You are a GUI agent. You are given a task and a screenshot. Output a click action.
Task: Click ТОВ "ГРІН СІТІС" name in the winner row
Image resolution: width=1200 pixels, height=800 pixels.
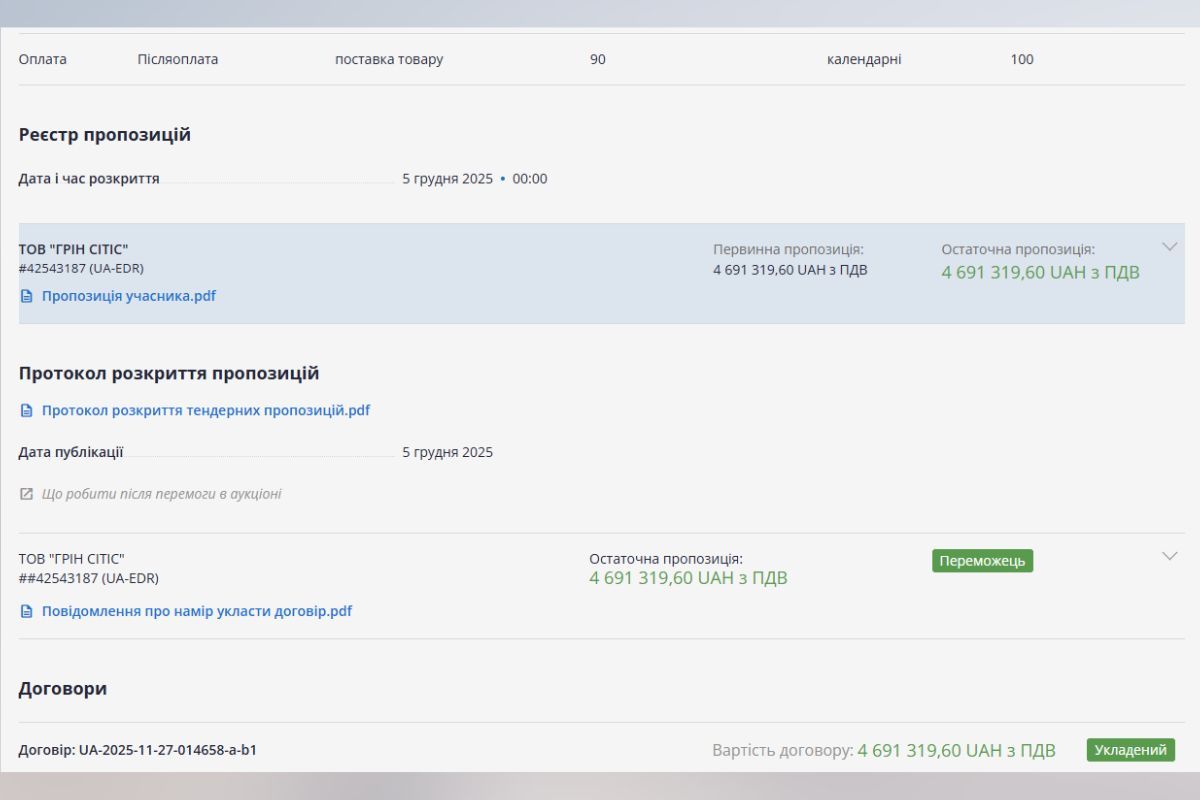click(71, 559)
